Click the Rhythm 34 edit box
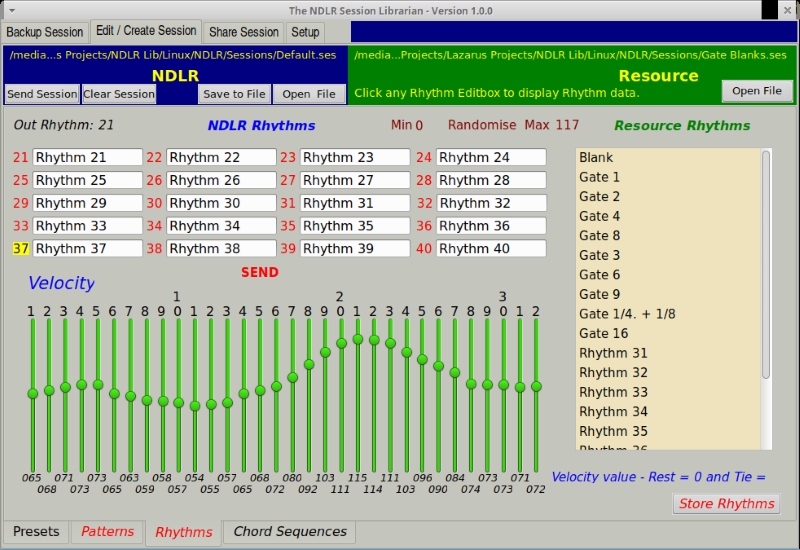This screenshot has height=550, width=800. click(x=221, y=226)
